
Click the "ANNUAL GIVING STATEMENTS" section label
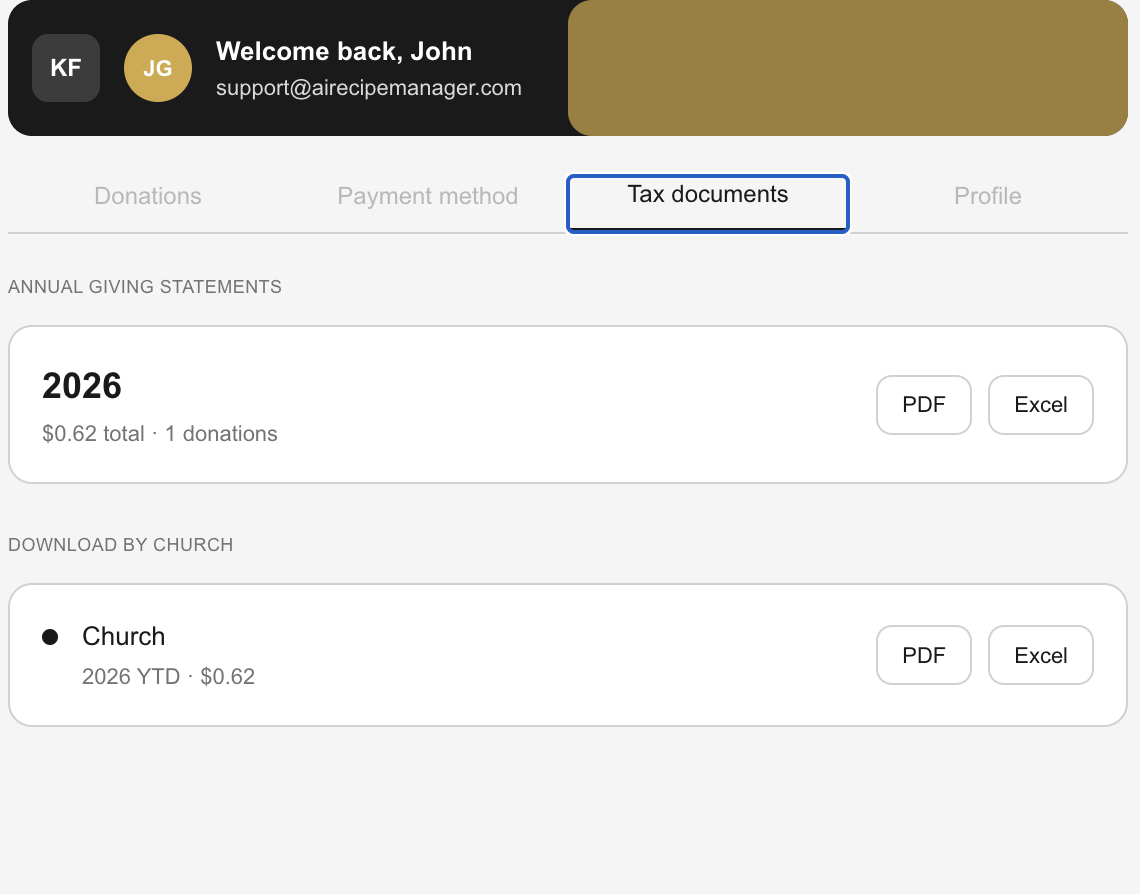tap(145, 287)
